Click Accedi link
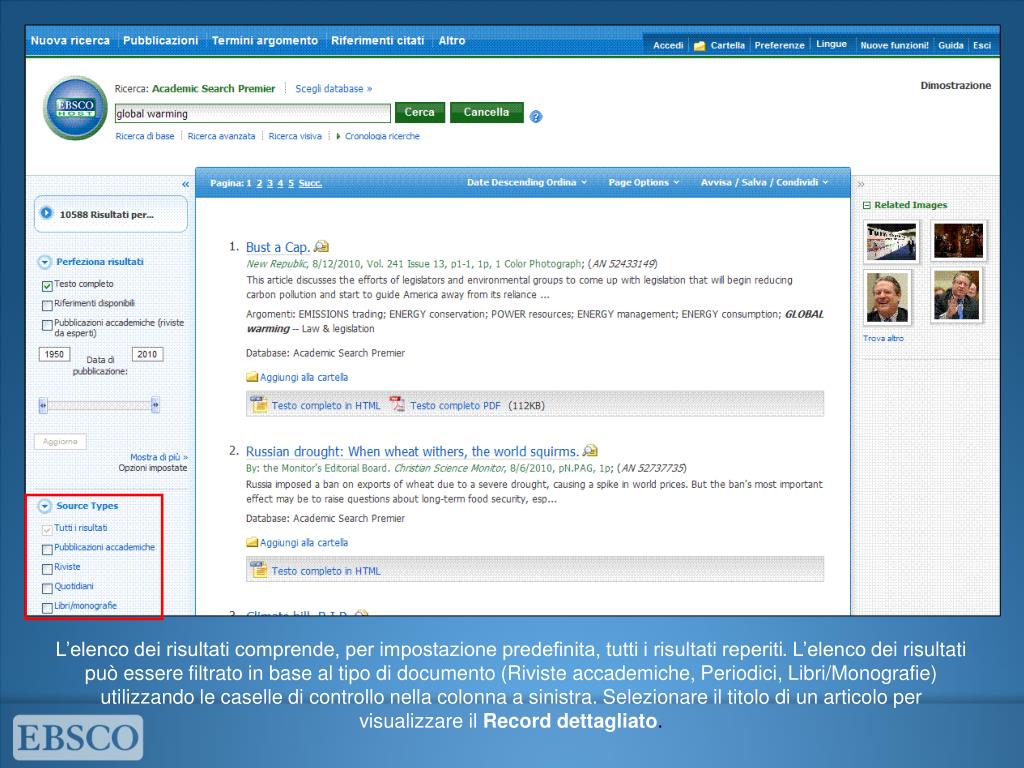This screenshot has width=1024, height=768. coord(668,45)
